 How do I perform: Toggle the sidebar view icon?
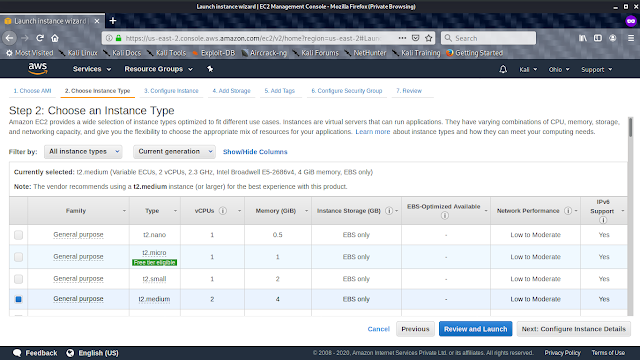598,38
